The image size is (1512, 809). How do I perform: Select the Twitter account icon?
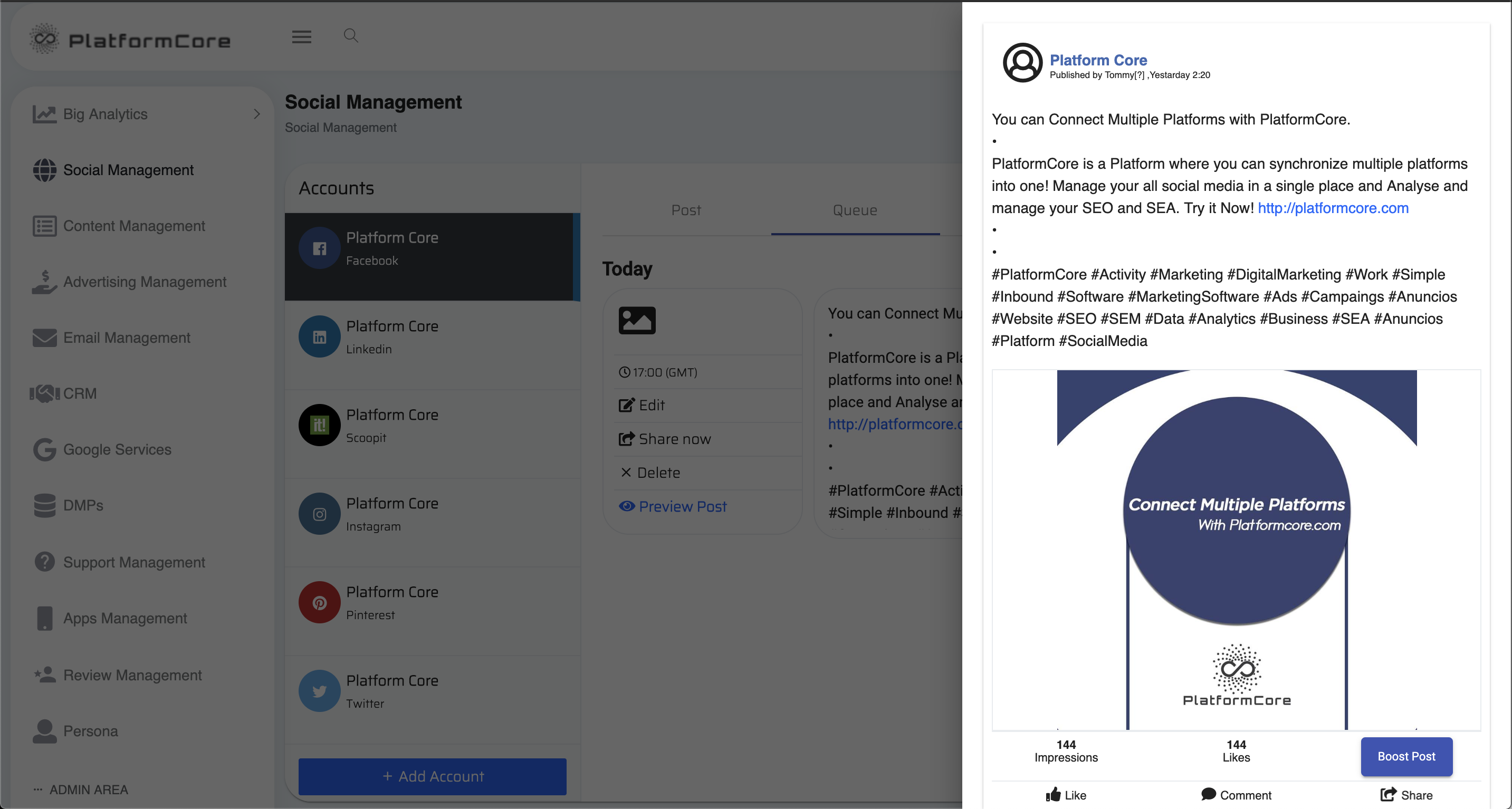[x=319, y=691]
